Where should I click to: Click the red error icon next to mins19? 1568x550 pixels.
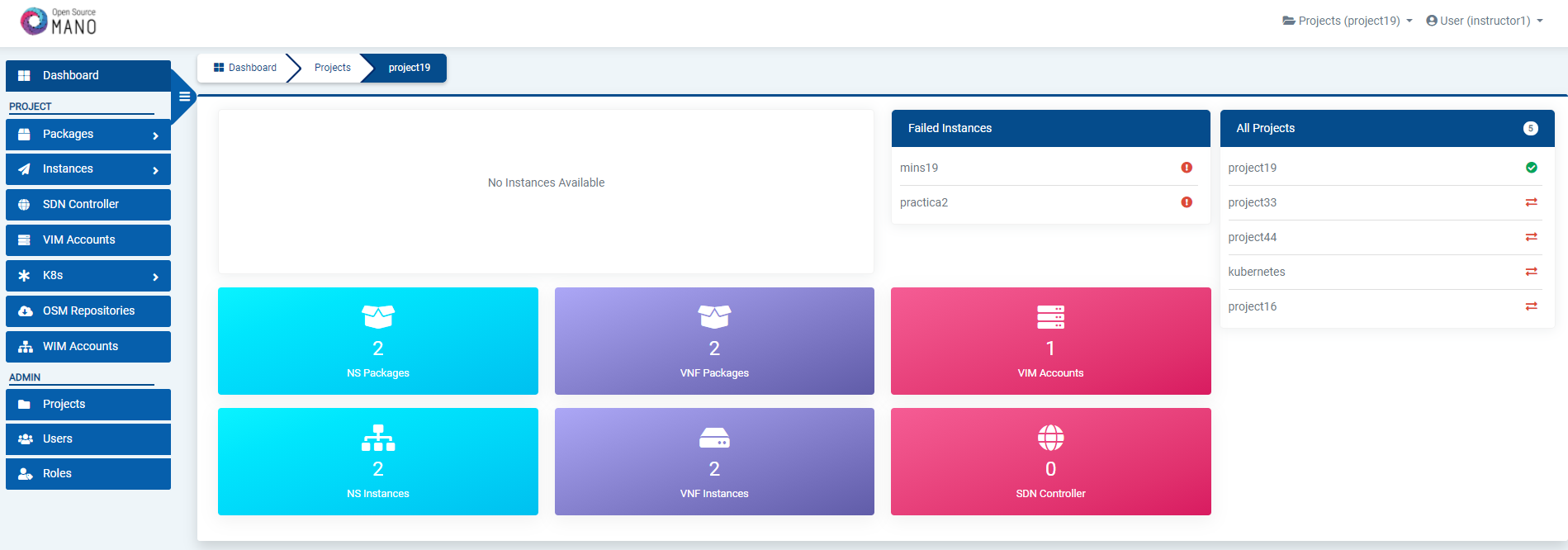[x=1186, y=168]
